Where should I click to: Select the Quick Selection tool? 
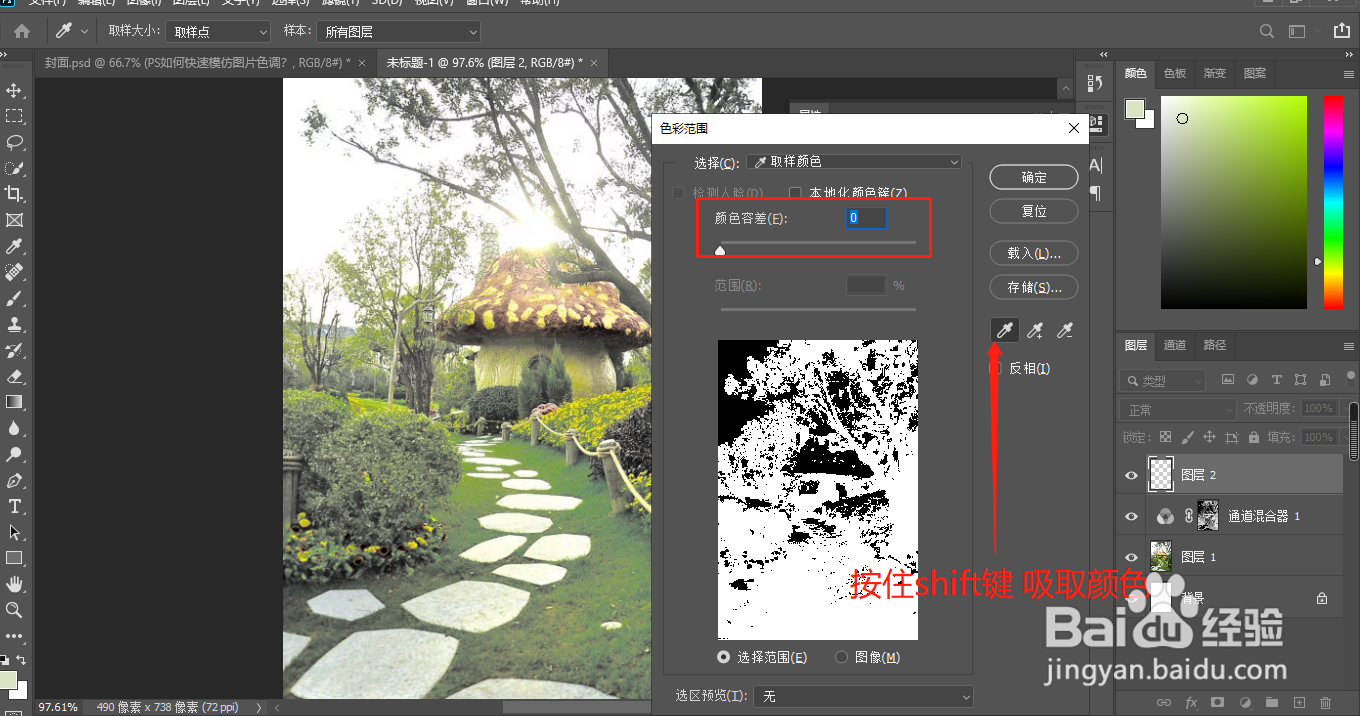click(x=14, y=168)
